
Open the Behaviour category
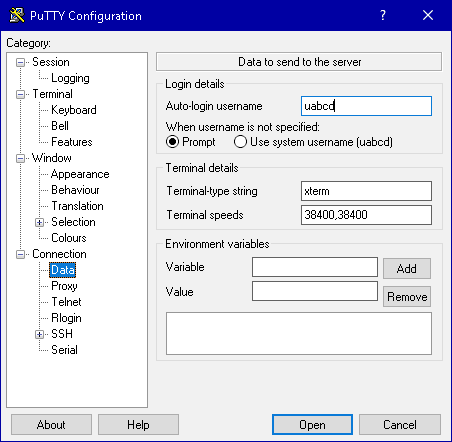[75, 190]
